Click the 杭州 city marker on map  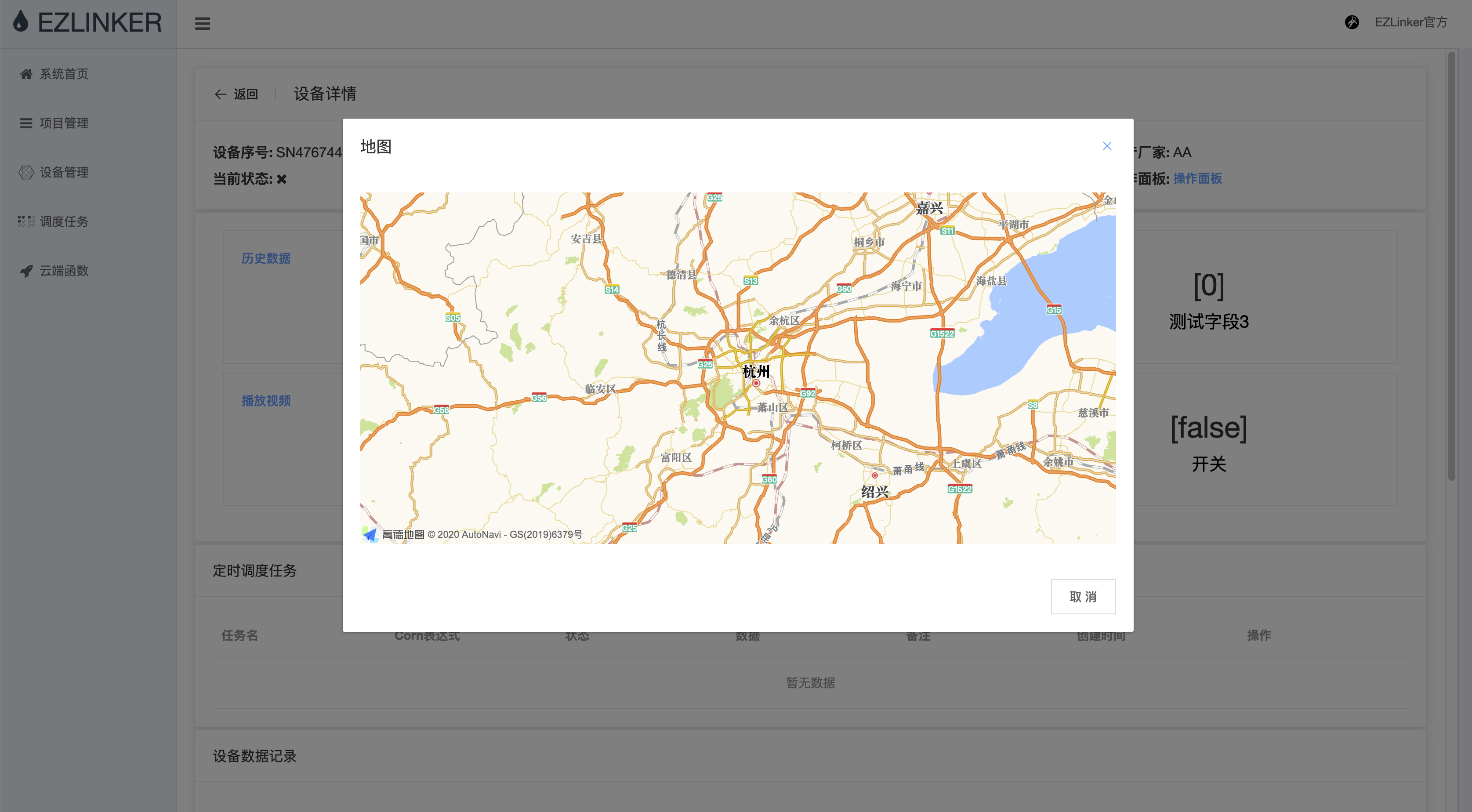coord(756,384)
